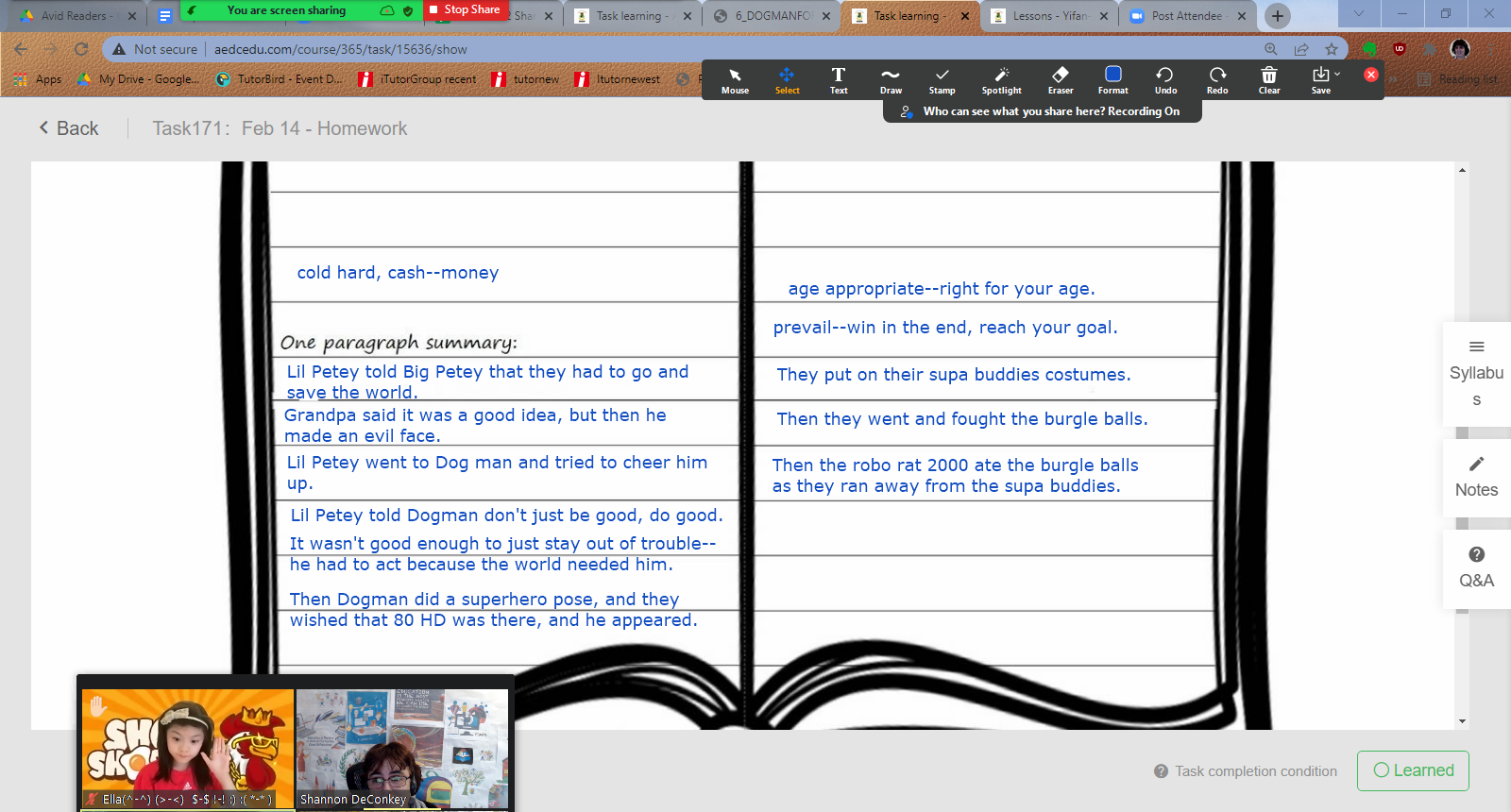
Task: Select Shannon DeConkey's video thumbnail
Action: tap(402, 748)
